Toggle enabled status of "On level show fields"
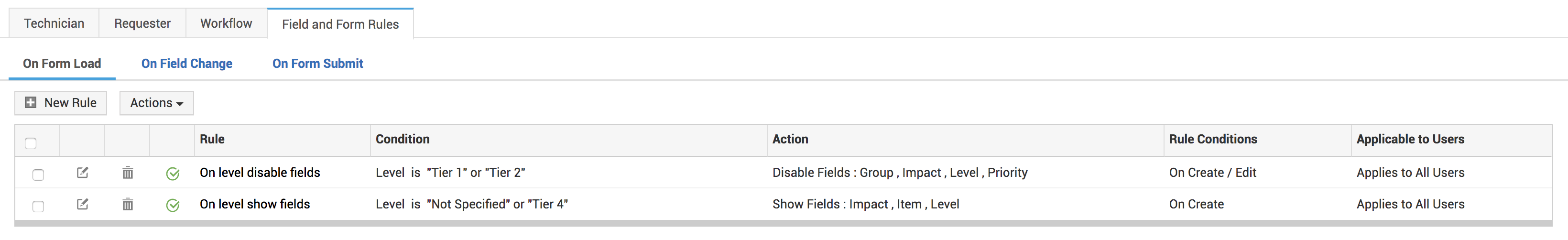Viewport: 1568px width, 240px height. [173, 205]
